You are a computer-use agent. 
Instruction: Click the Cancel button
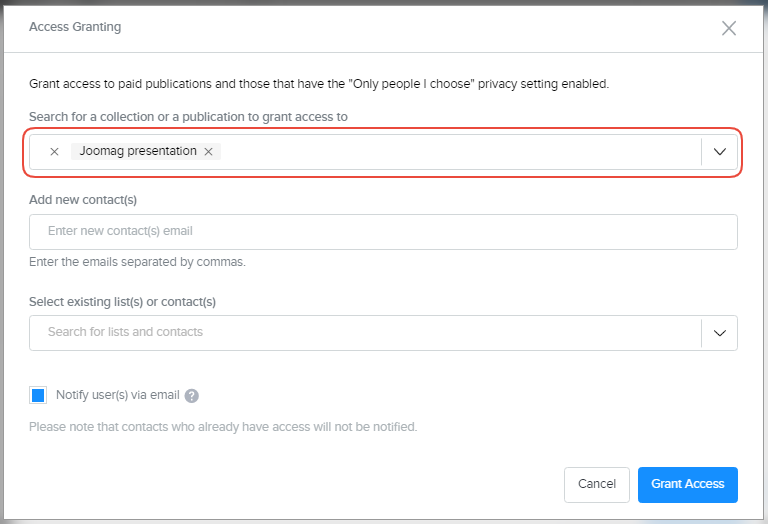click(596, 484)
